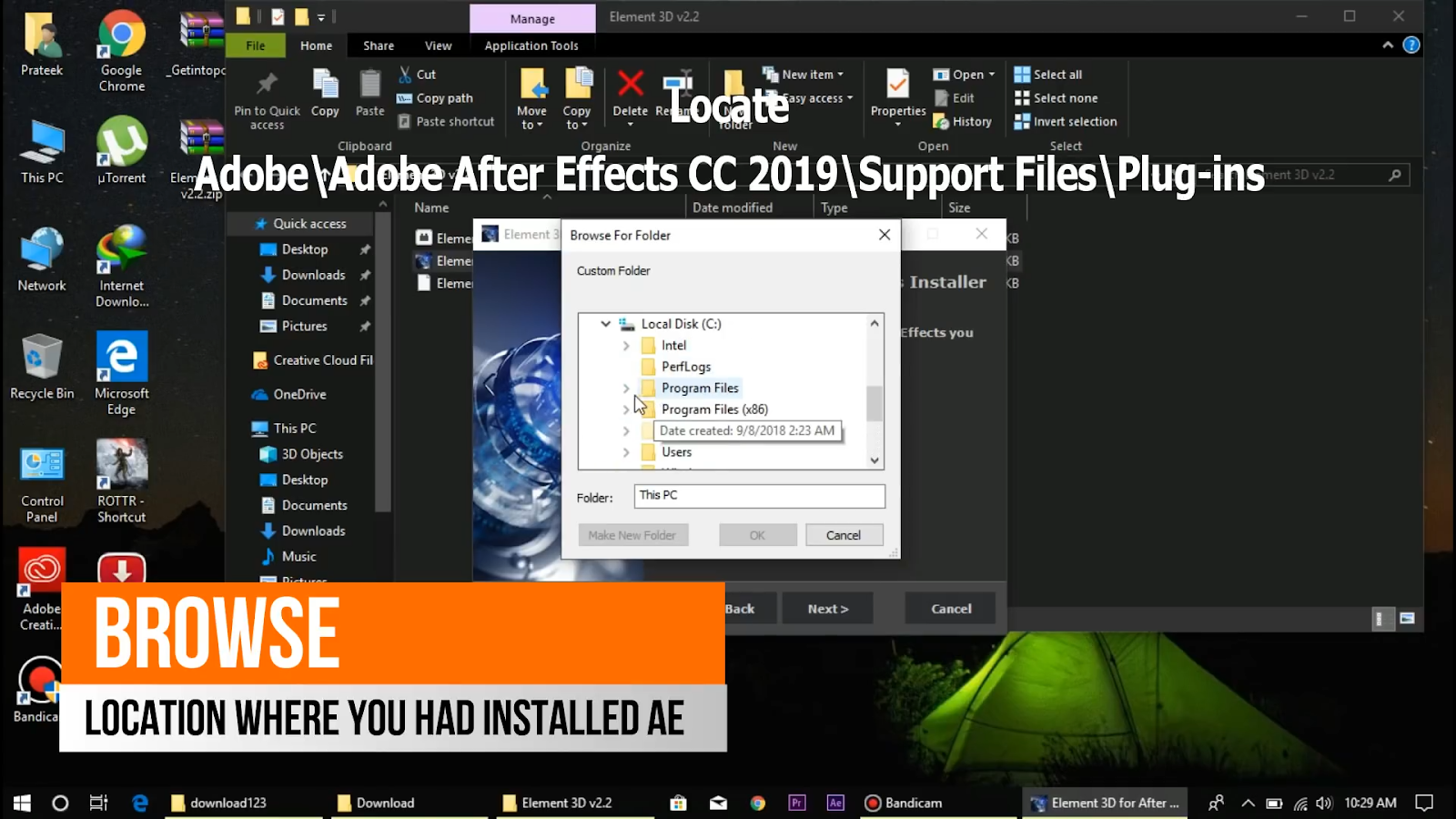Open Control Panel desktop icon

click(x=42, y=482)
